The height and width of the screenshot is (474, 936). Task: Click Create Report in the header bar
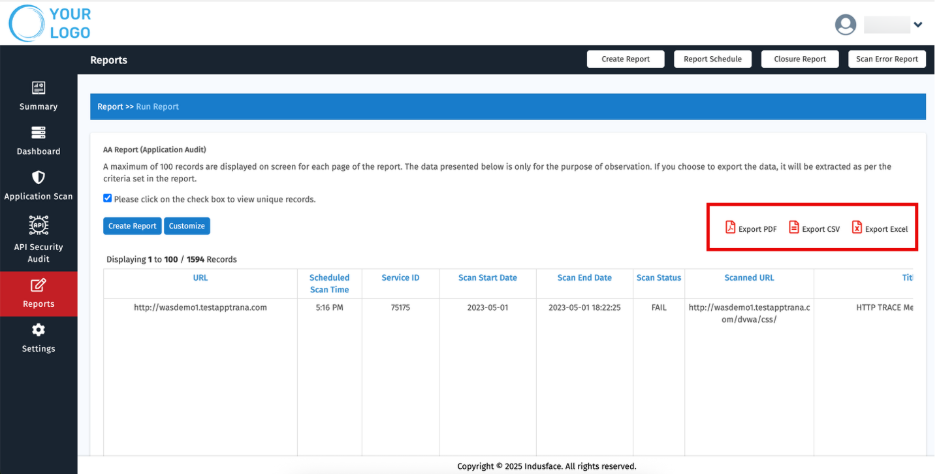click(626, 59)
